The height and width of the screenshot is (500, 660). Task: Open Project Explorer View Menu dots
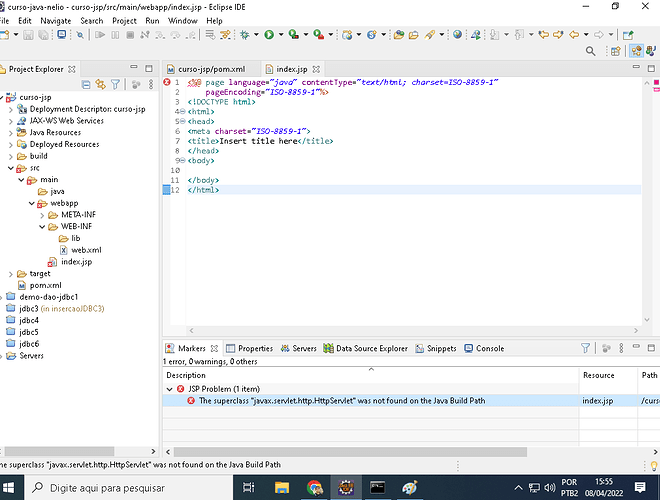[151, 85]
